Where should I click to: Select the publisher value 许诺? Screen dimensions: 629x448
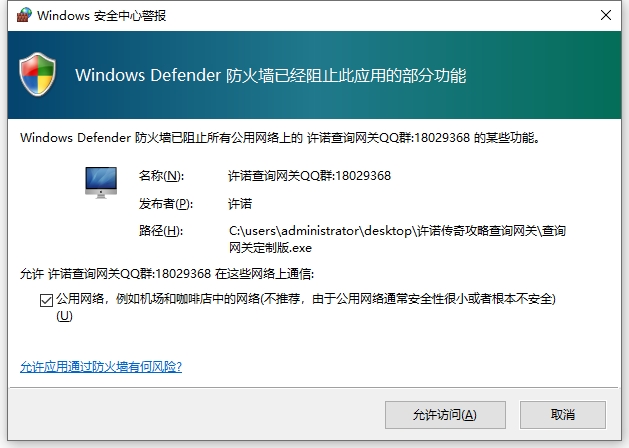[240, 204]
